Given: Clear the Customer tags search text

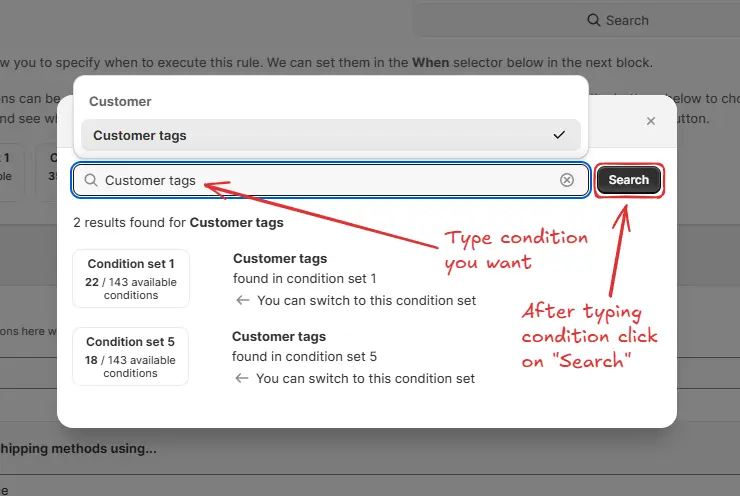Looking at the screenshot, I should [567, 180].
